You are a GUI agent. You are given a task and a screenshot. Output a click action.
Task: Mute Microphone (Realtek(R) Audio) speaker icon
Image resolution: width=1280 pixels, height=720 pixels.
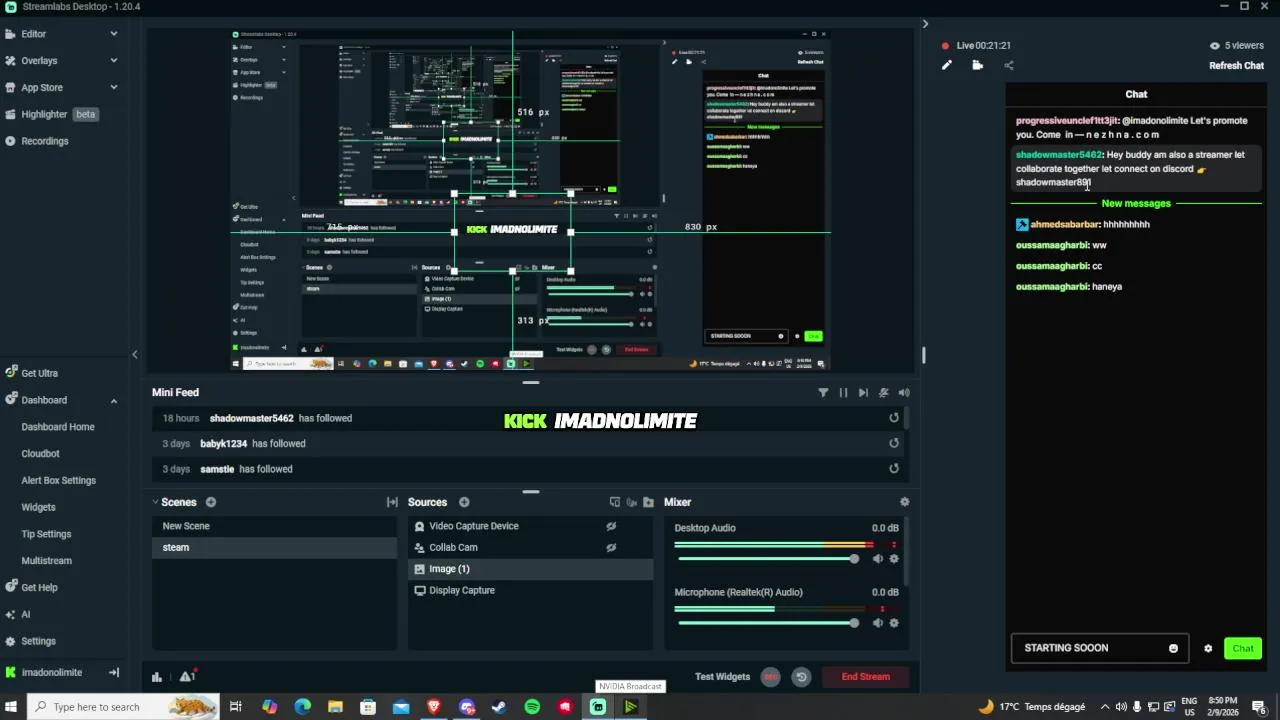point(877,623)
